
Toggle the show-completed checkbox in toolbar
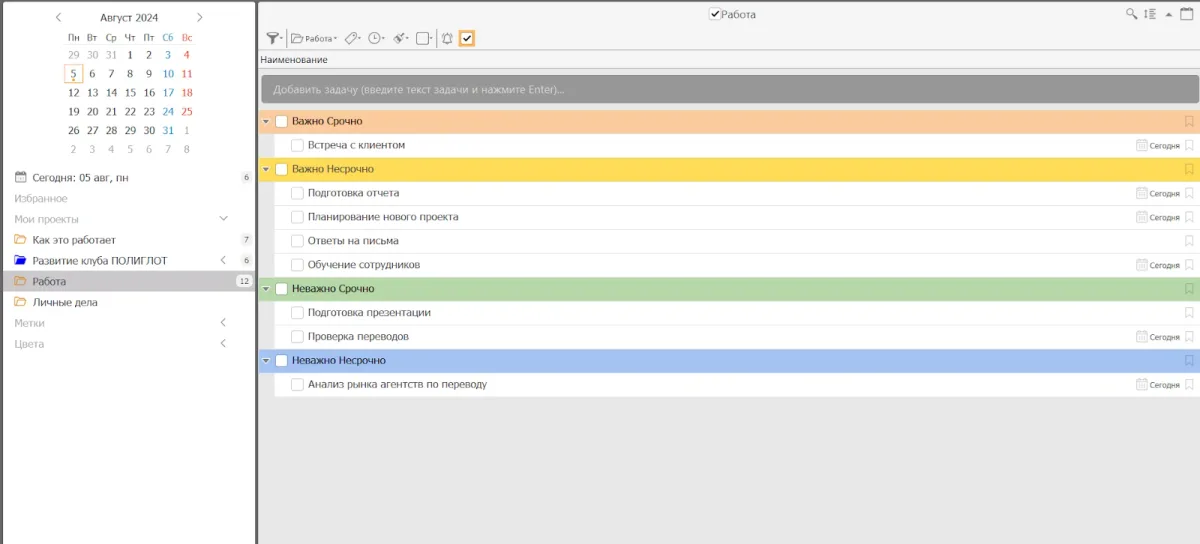click(x=467, y=38)
